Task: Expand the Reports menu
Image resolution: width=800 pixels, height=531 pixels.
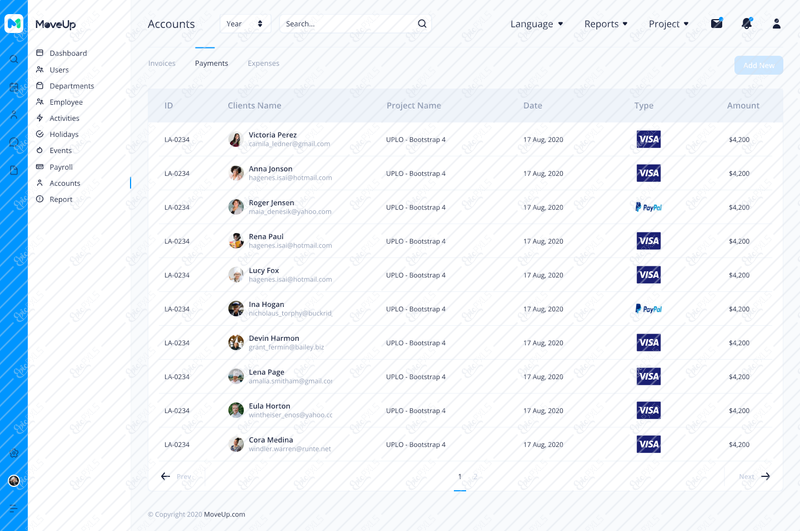Action: (606, 24)
